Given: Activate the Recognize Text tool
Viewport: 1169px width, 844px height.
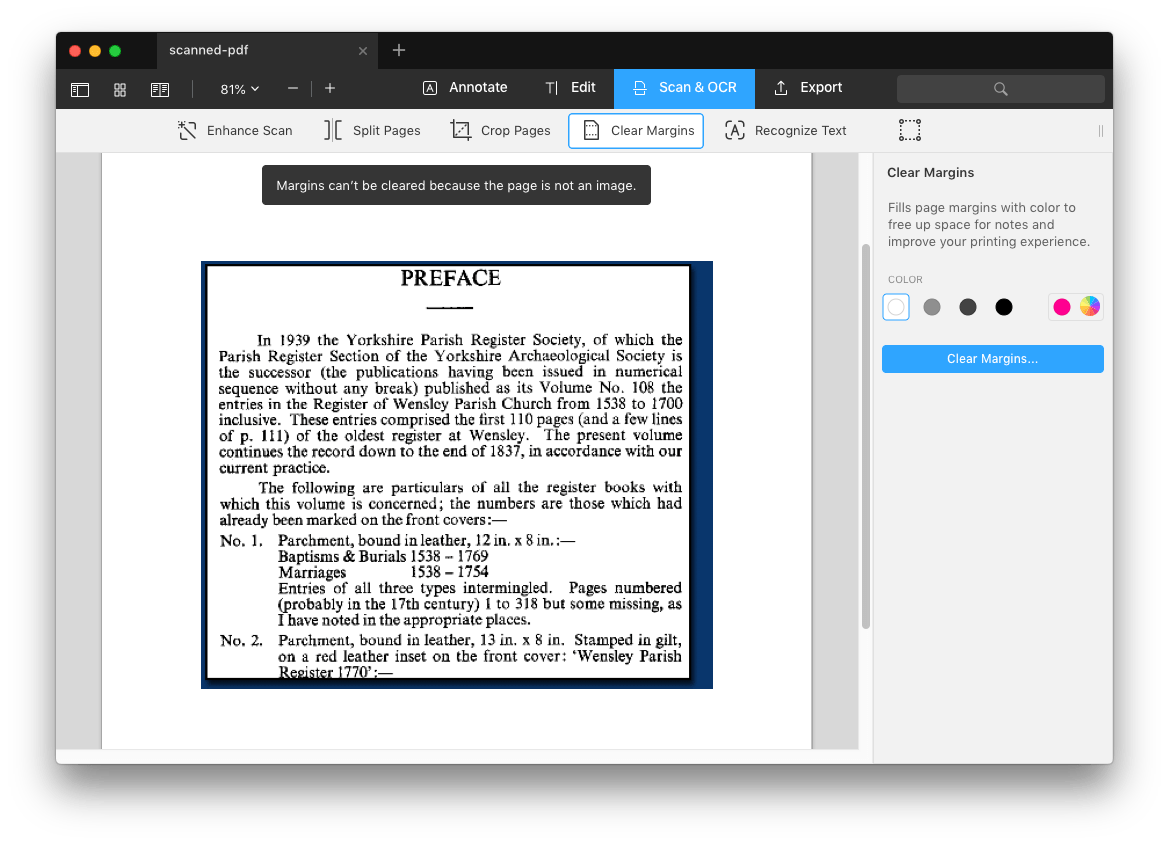Looking at the screenshot, I should pos(785,130).
